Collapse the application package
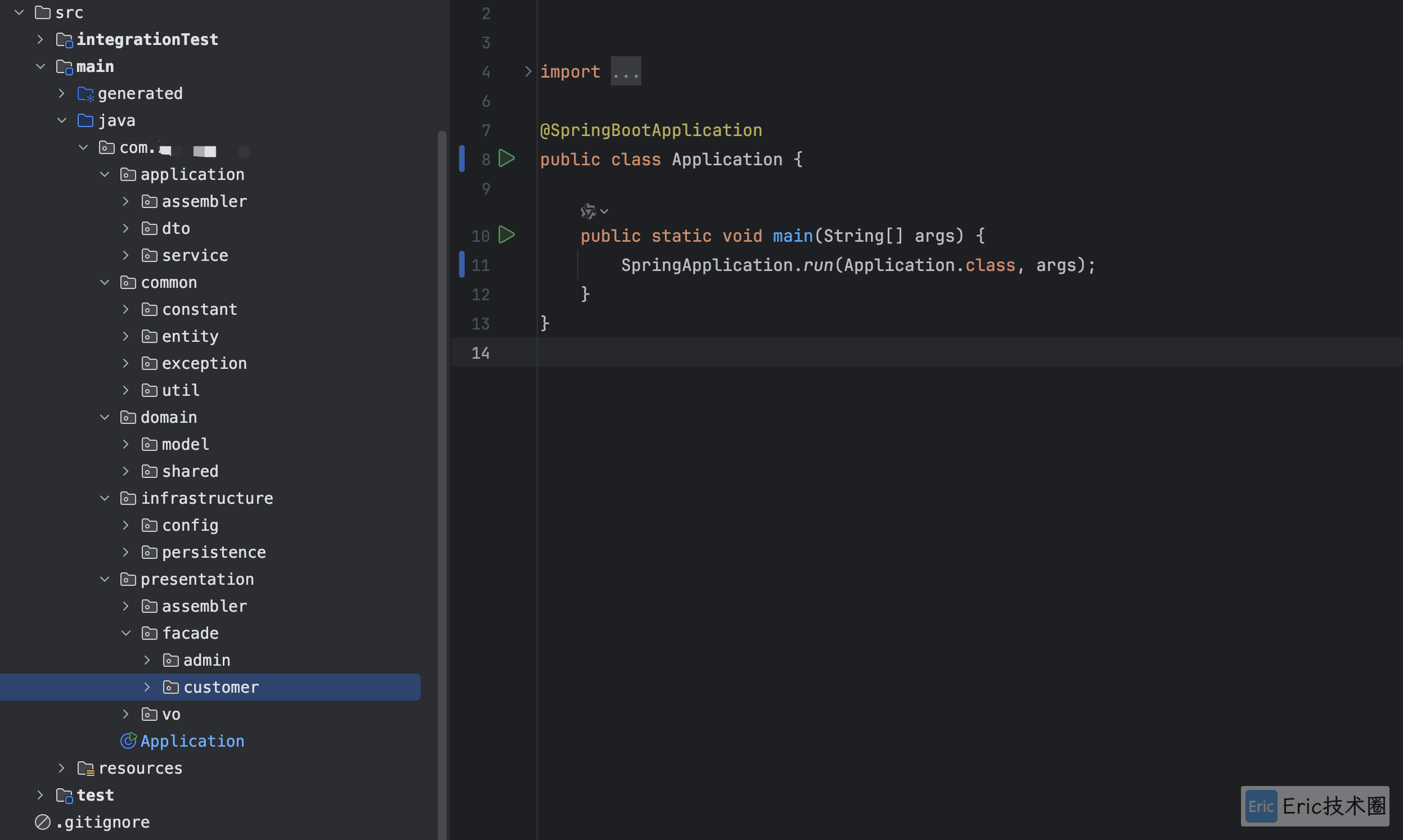The width and height of the screenshot is (1403, 840). pos(105,174)
